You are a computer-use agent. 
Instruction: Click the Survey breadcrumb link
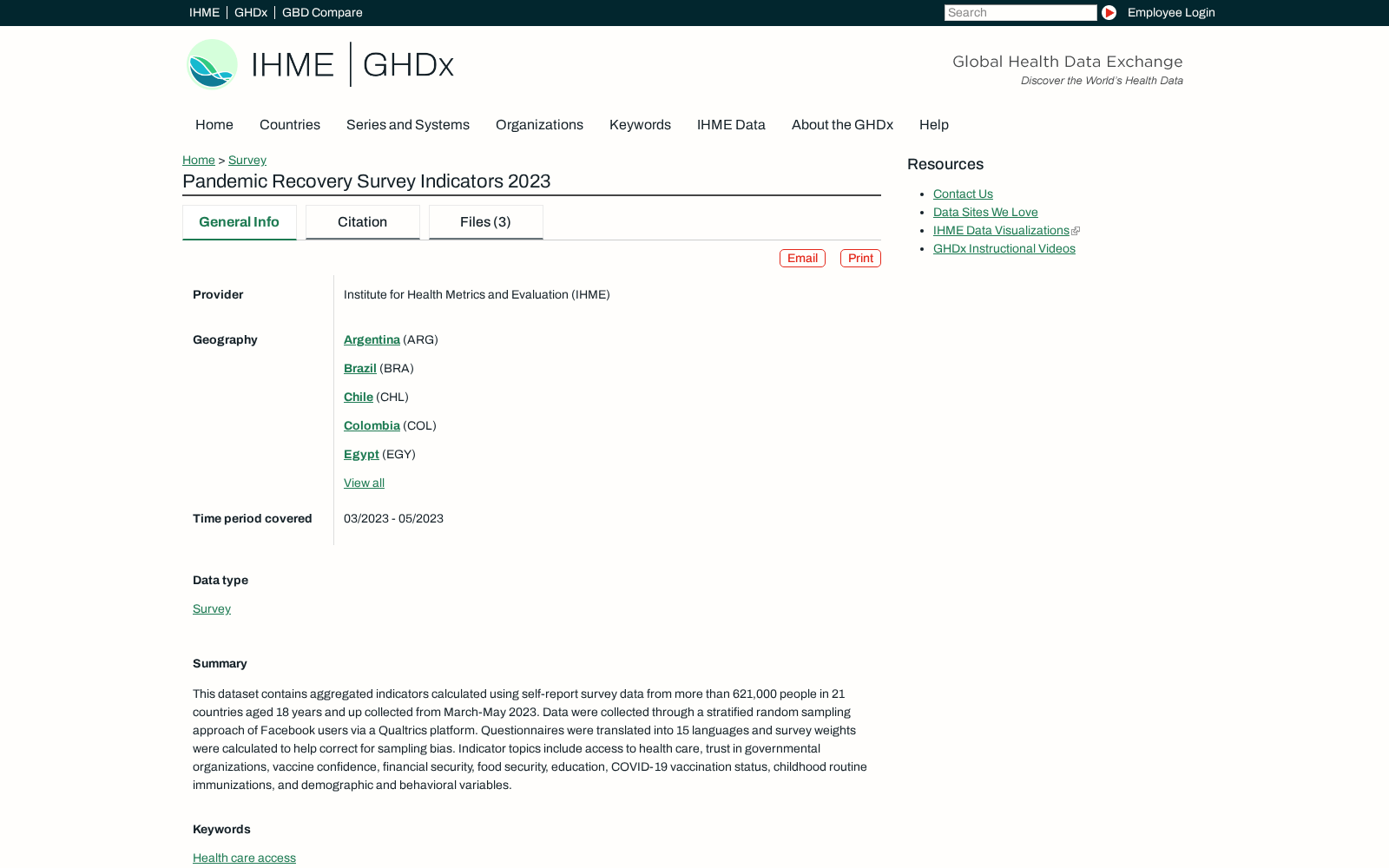click(x=247, y=160)
